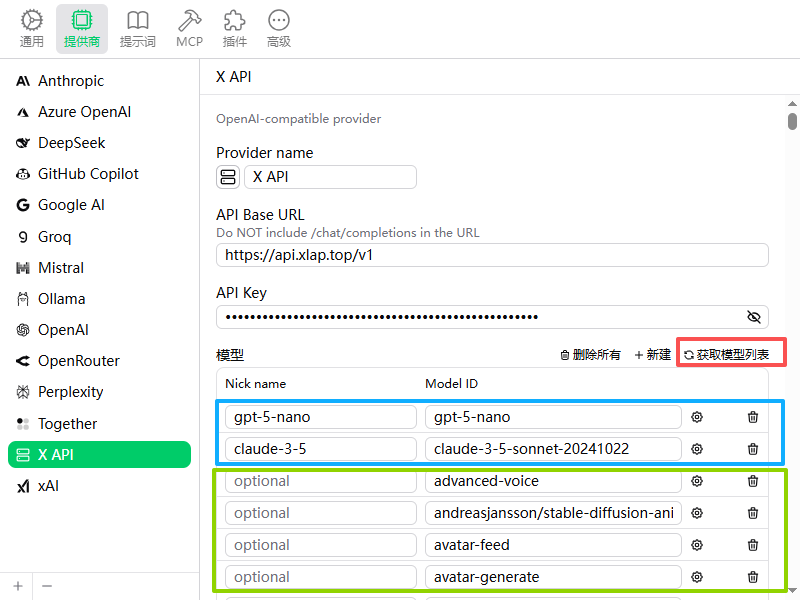Click nick name field for advanced-voice

[x=321, y=481]
